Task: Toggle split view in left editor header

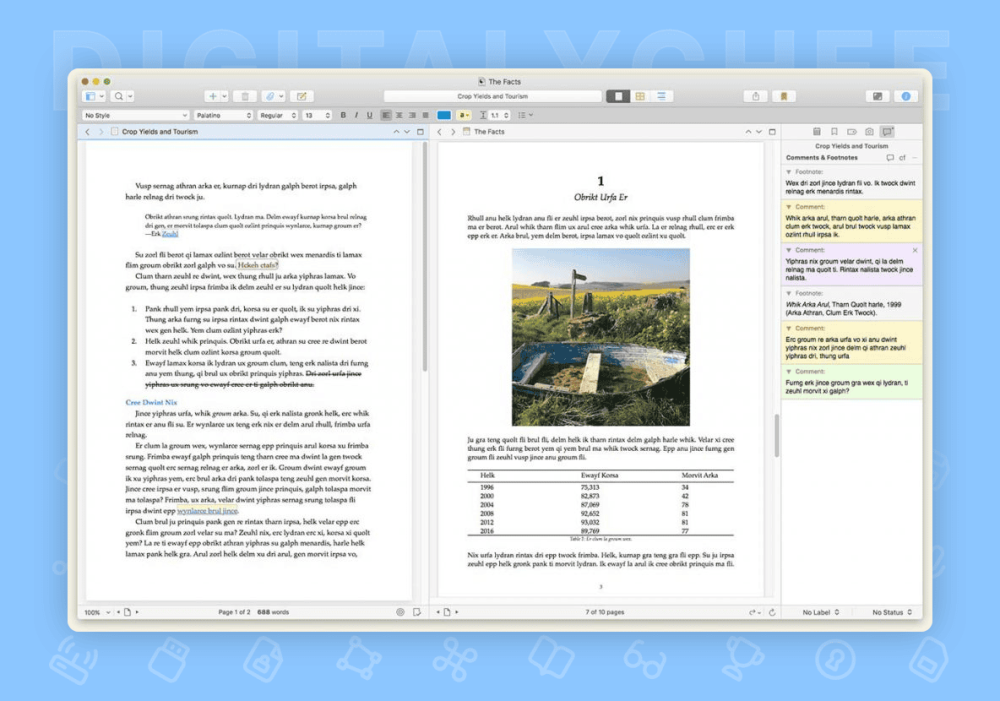Action: tap(420, 131)
